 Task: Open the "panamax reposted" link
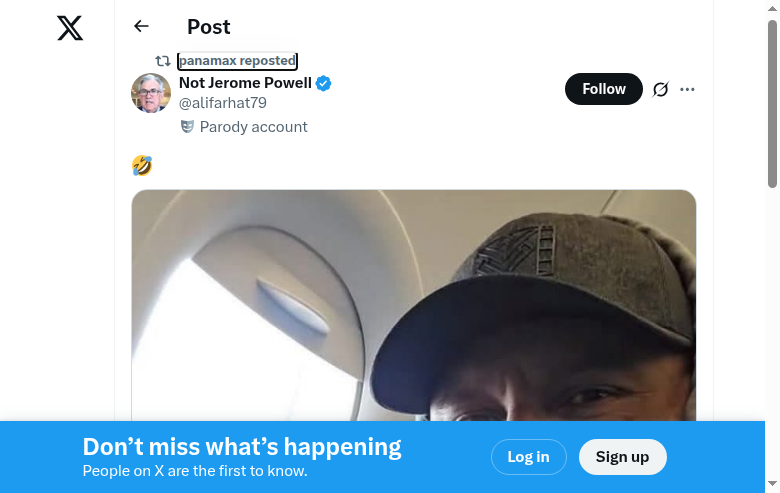coord(238,61)
